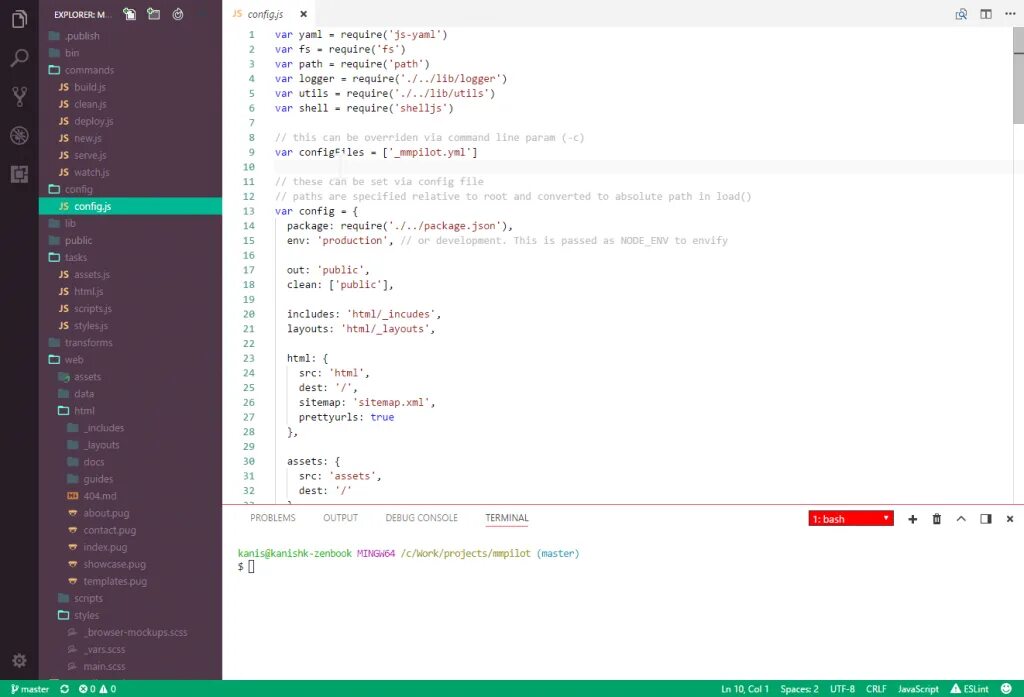The image size is (1024, 697).
Task: Open the Search view in the activity bar
Action: pos(19,58)
